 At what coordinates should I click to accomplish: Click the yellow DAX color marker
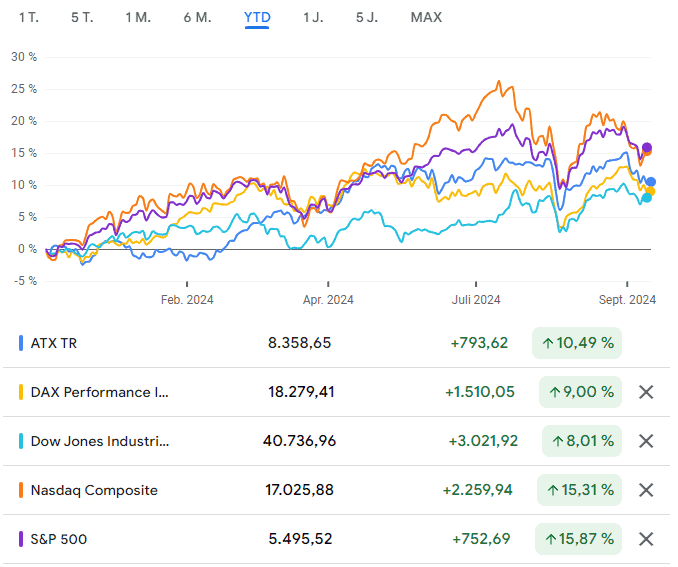(21, 392)
